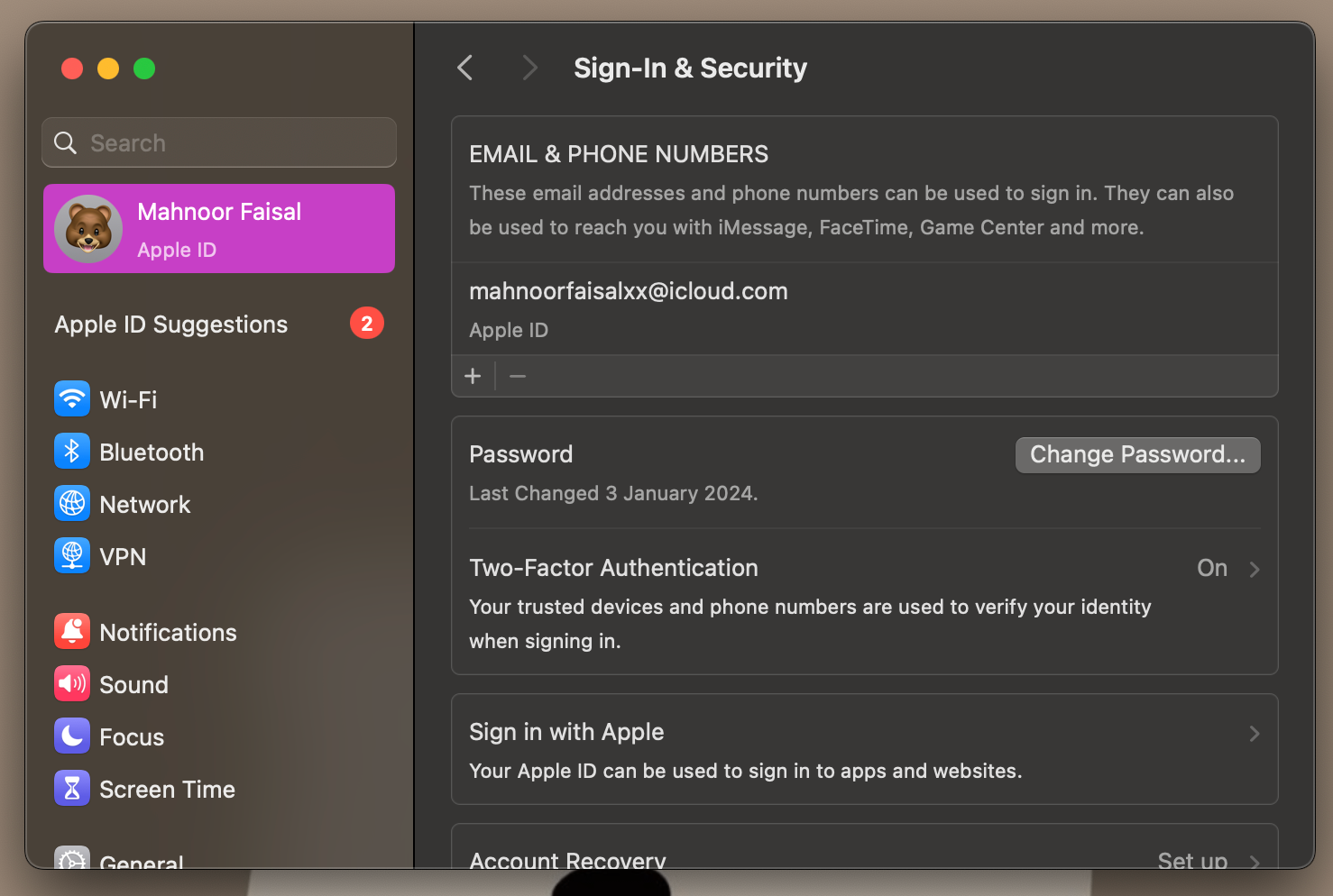The image size is (1333, 896).
Task: Open Focus settings with the moon icon
Action: (x=72, y=736)
